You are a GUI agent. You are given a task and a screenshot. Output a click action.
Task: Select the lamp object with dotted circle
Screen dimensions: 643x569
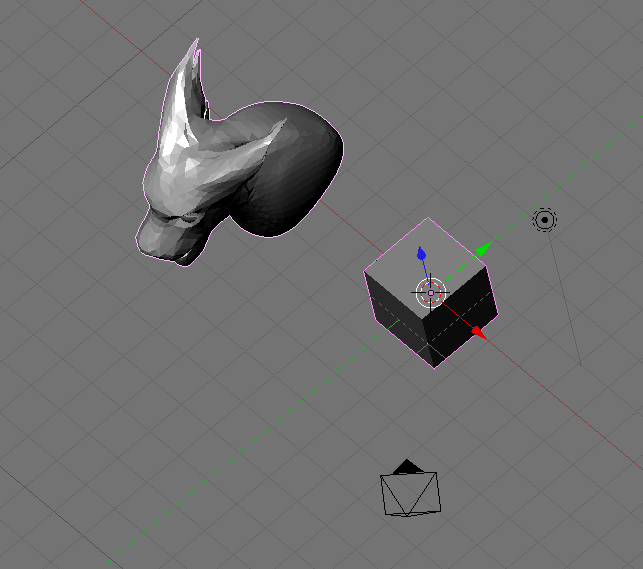coord(545,220)
